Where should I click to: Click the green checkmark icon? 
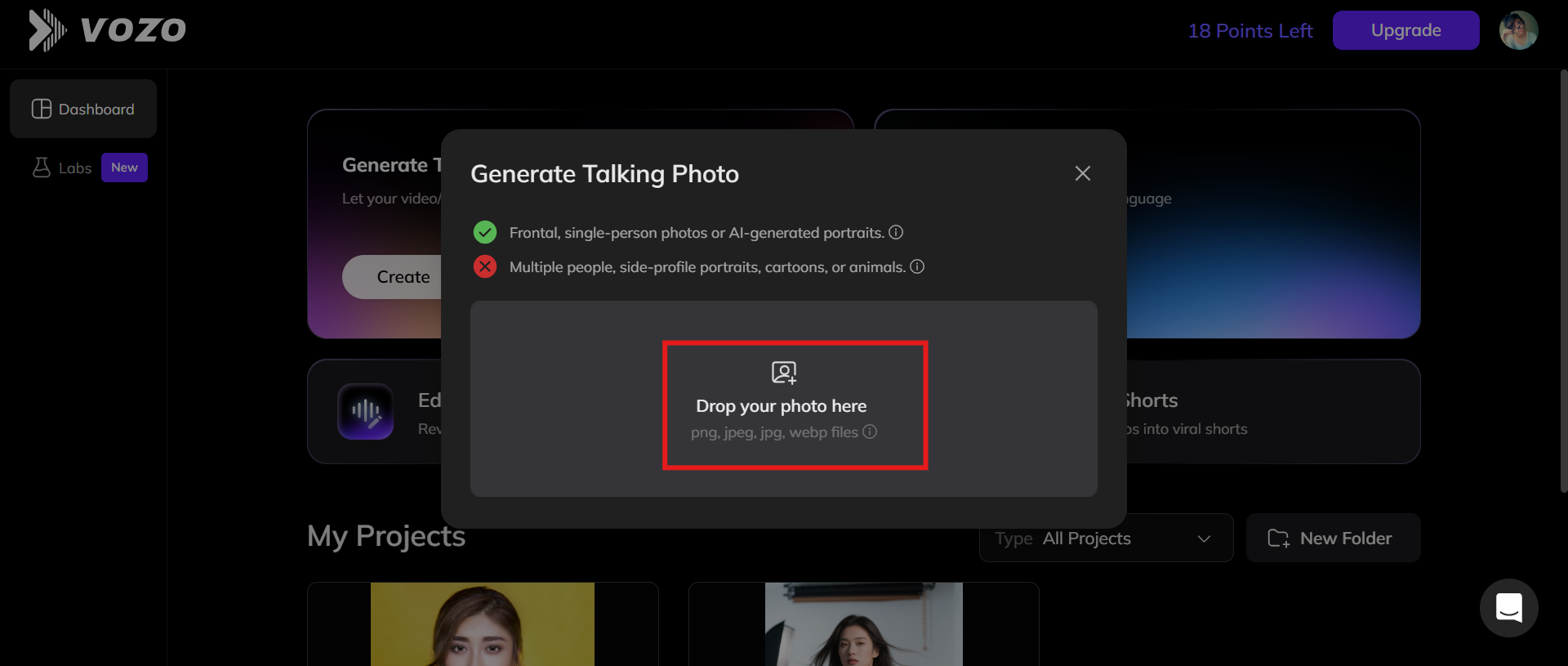pyautogui.click(x=484, y=231)
